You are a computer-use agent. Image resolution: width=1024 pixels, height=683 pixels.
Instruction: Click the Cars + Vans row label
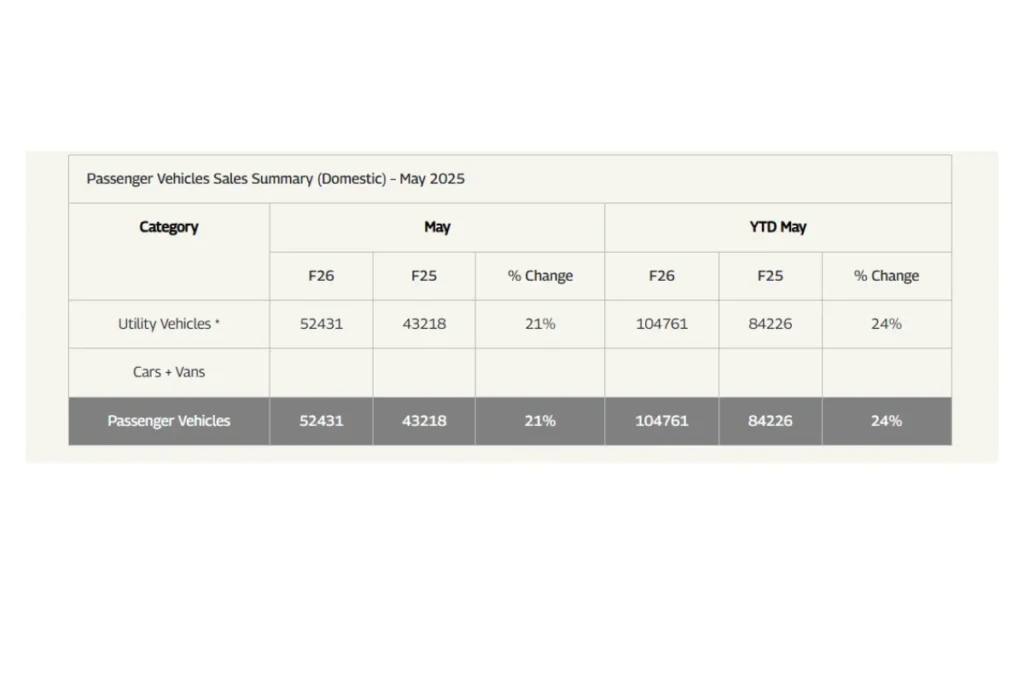169,372
